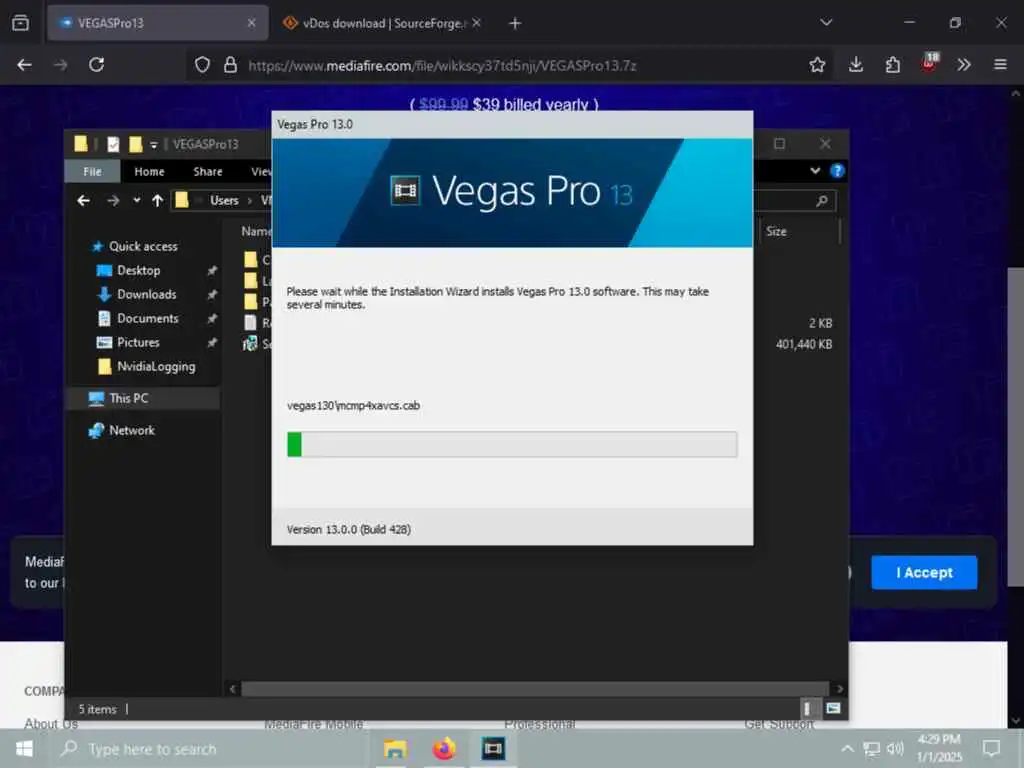Open the Firefox hamburger application menu
The width and height of the screenshot is (1024, 768).
[x=1000, y=65]
